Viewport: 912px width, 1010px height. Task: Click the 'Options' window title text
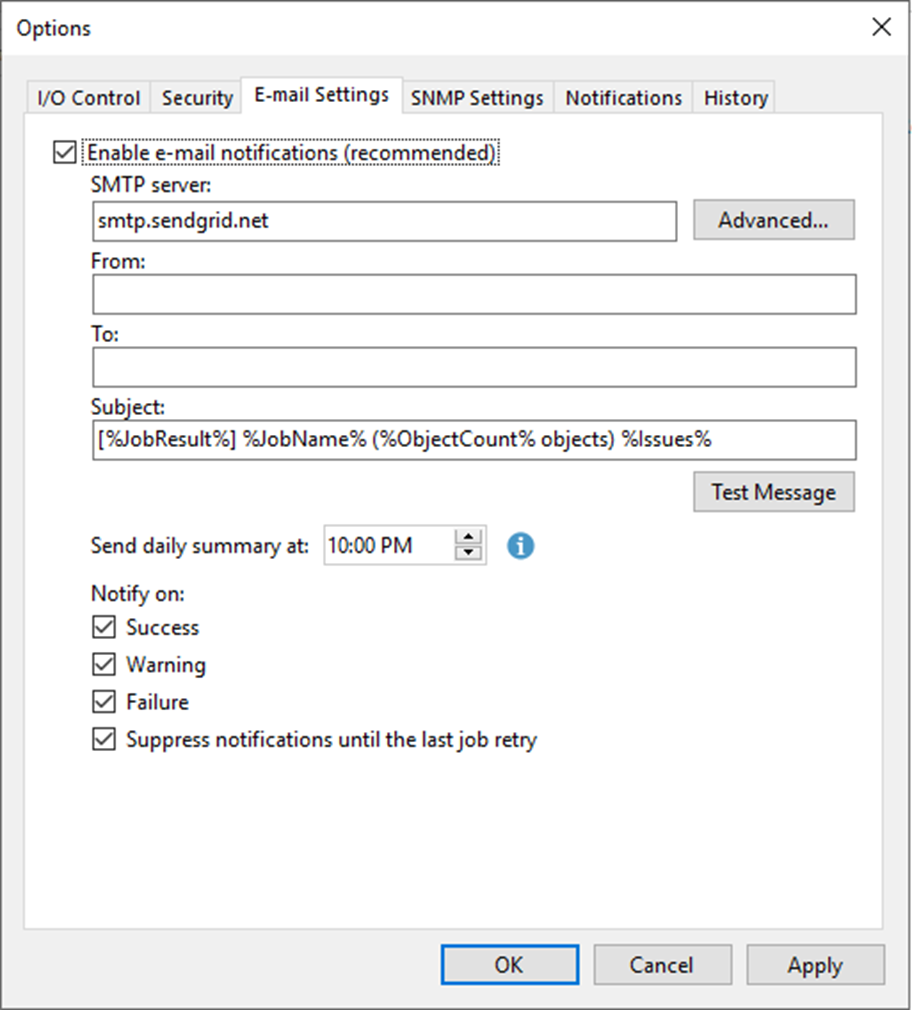click(53, 28)
